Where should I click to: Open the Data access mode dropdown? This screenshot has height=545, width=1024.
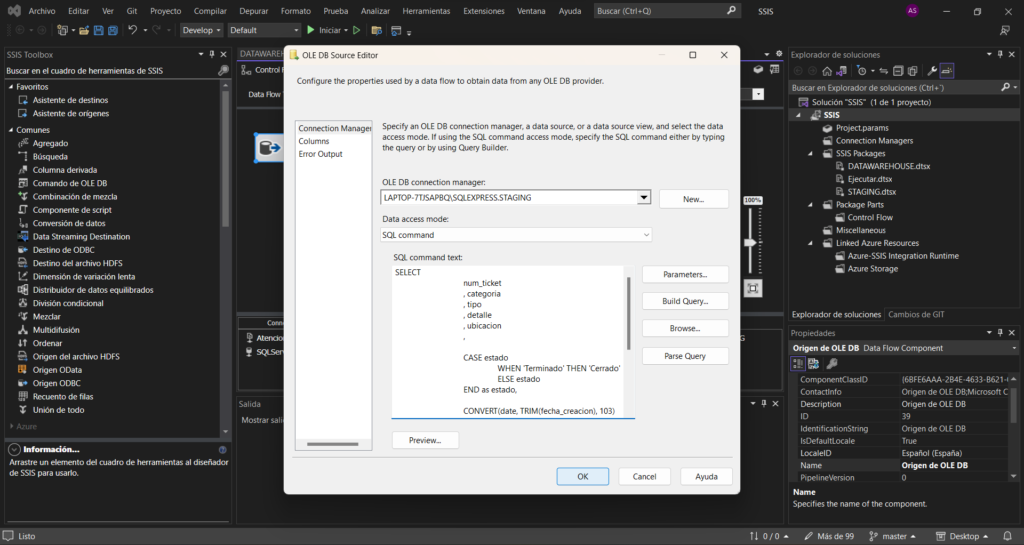coord(644,235)
